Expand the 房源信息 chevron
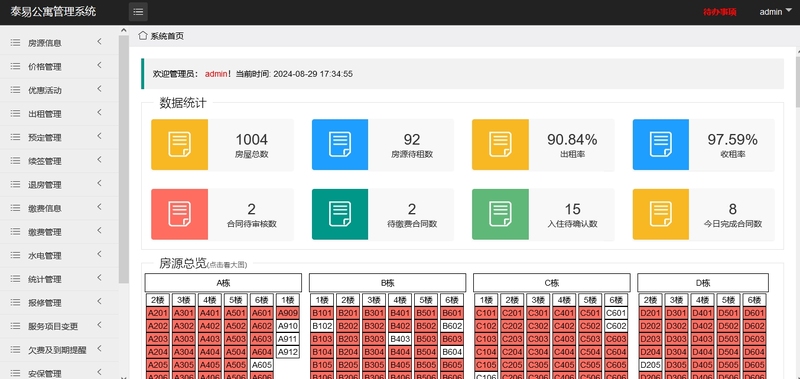The image size is (800, 379). pyautogui.click(x=99, y=41)
